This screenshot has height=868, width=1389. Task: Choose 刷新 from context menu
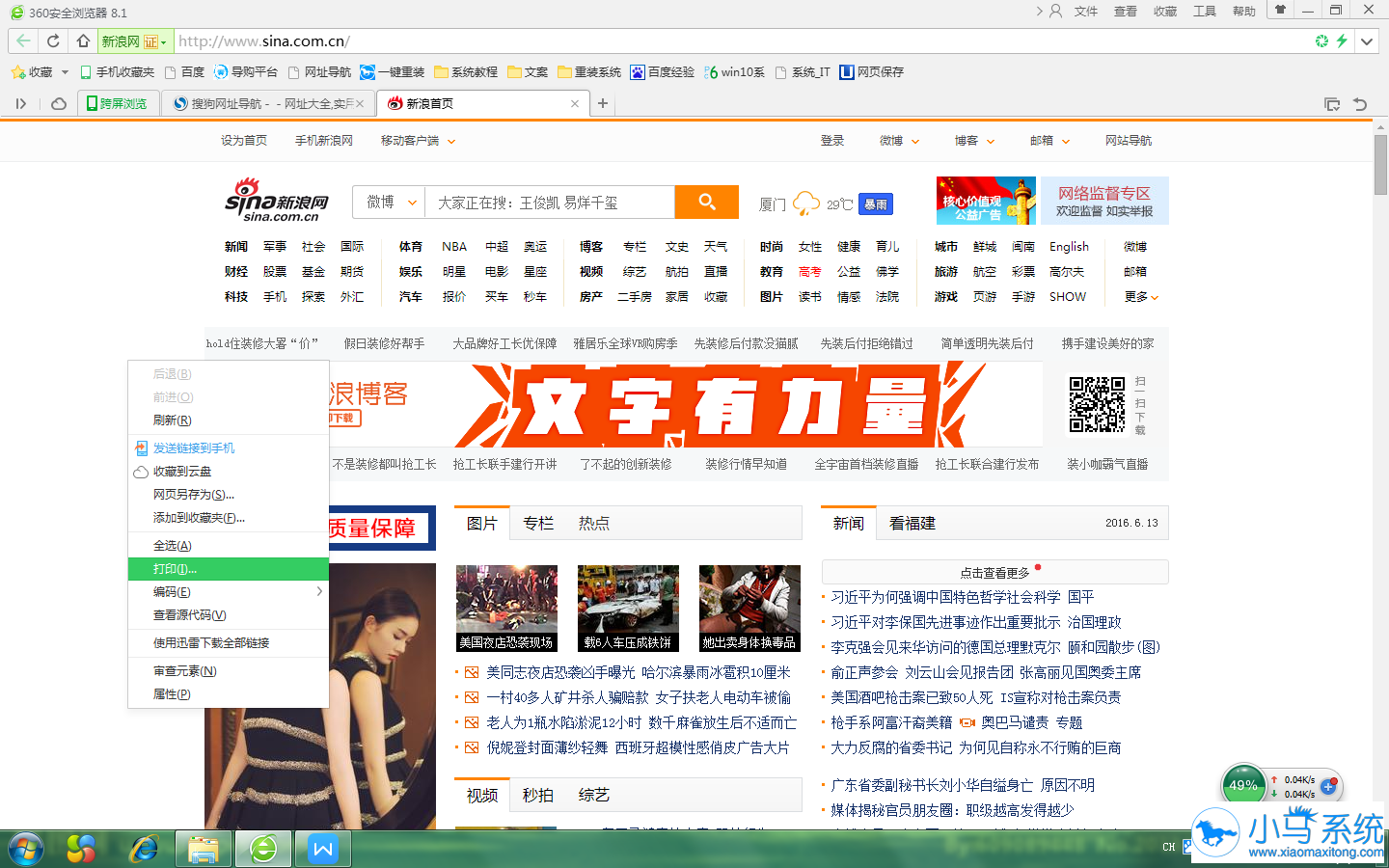pos(229,420)
